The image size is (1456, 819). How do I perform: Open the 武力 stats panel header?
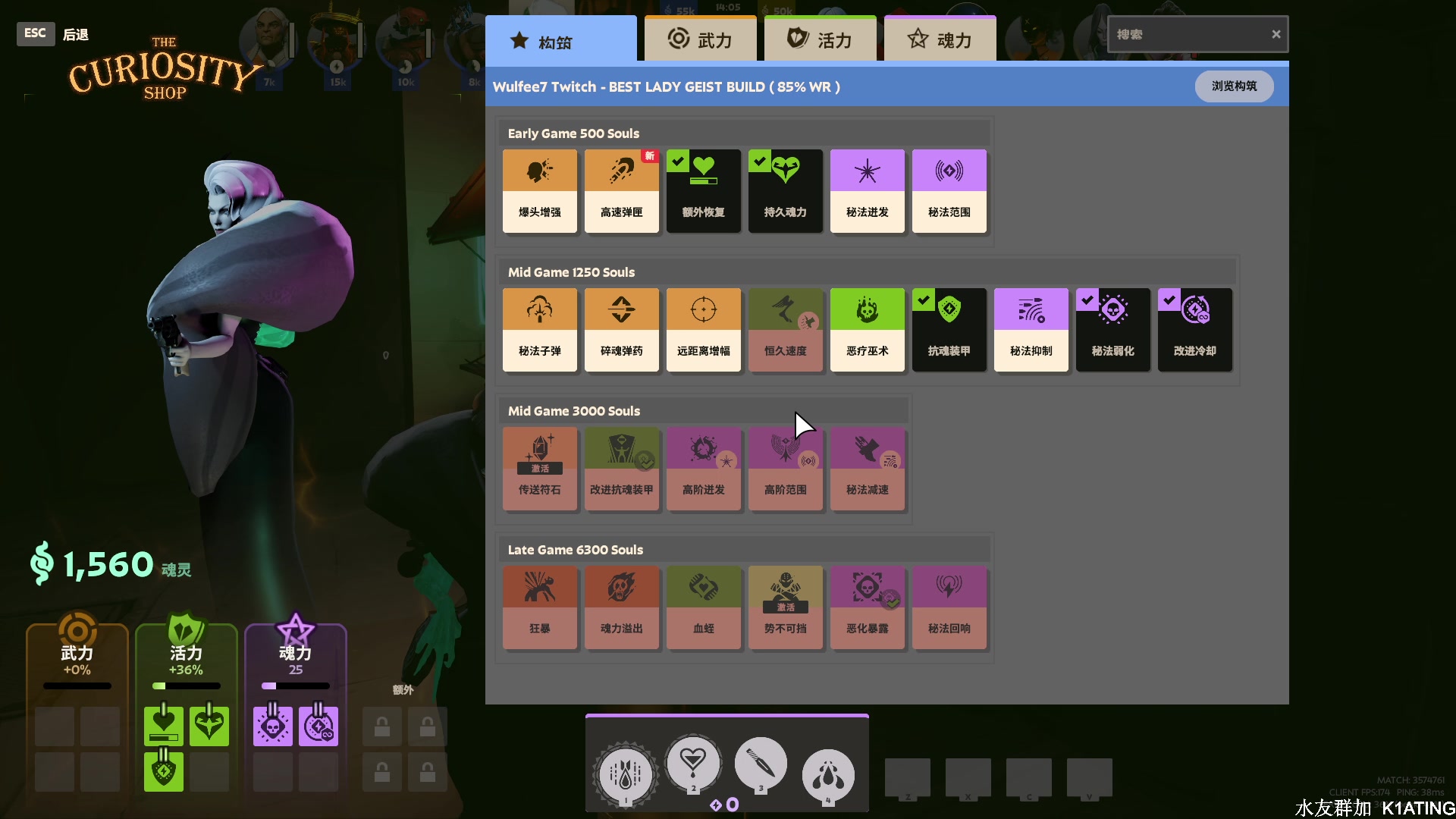[x=77, y=652]
